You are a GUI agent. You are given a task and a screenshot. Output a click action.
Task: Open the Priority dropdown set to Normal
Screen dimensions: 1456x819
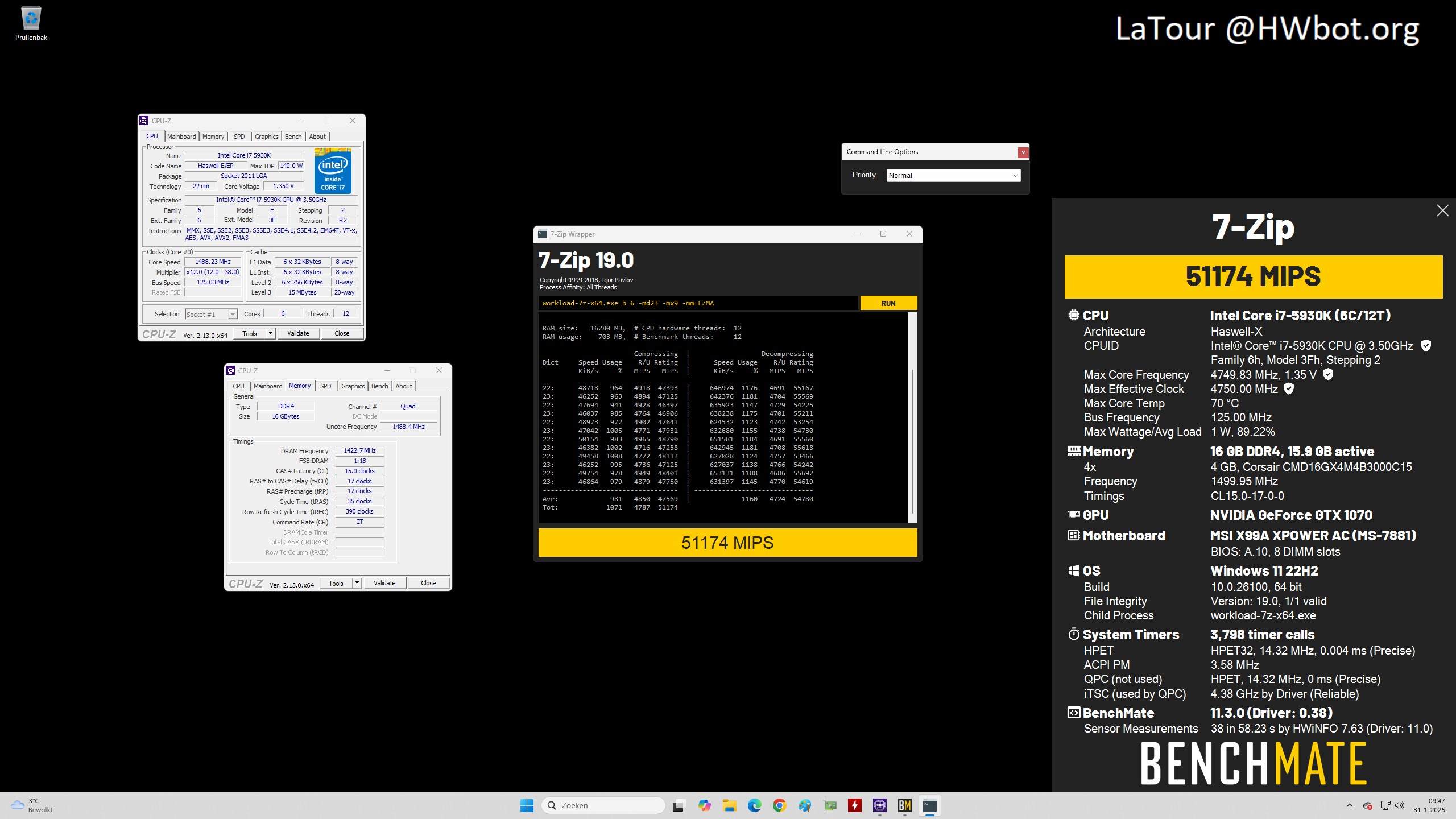click(x=953, y=175)
